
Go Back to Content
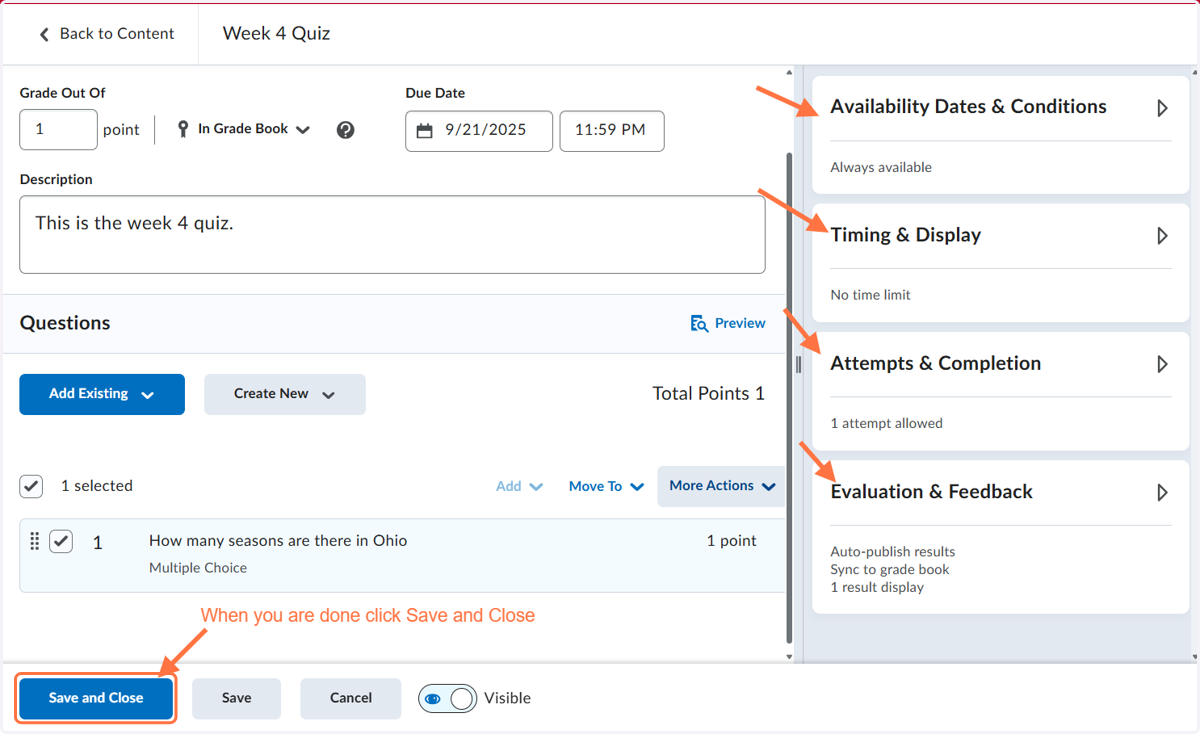tap(106, 34)
